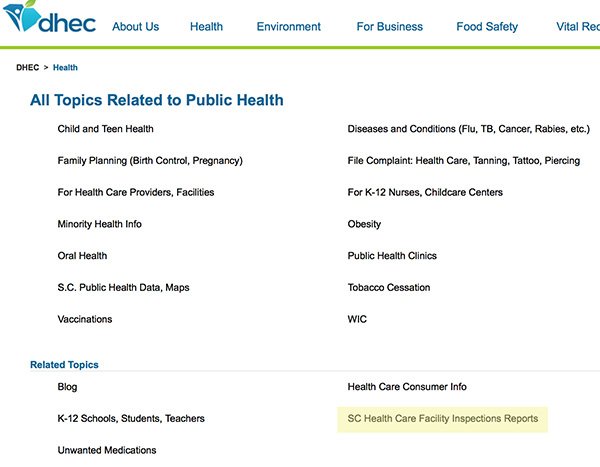Open Health Care Consumer Info link
The height and width of the screenshot is (467, 600).
[x=407, y=387]
